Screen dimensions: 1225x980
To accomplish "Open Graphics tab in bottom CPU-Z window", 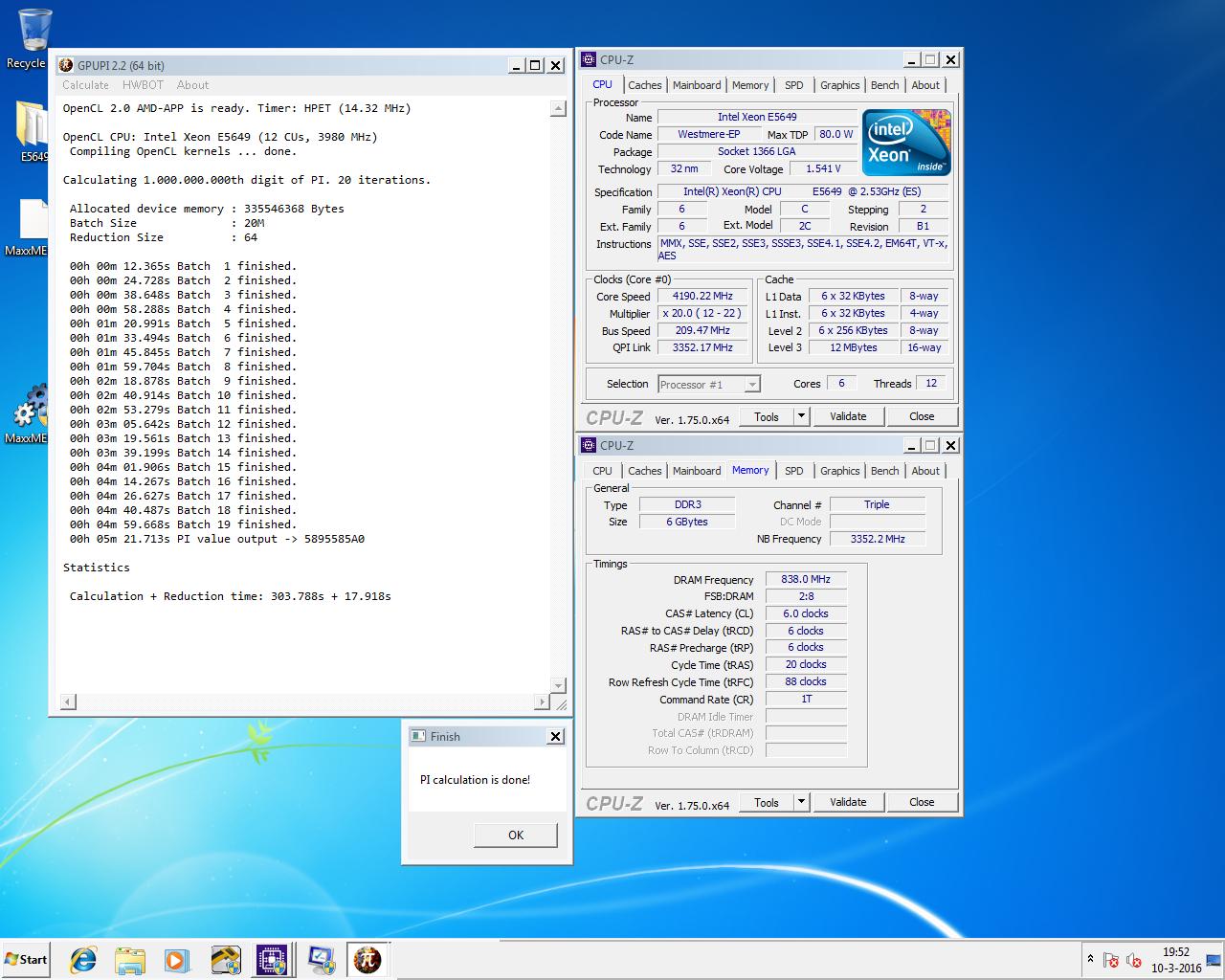I will (839, 471).
